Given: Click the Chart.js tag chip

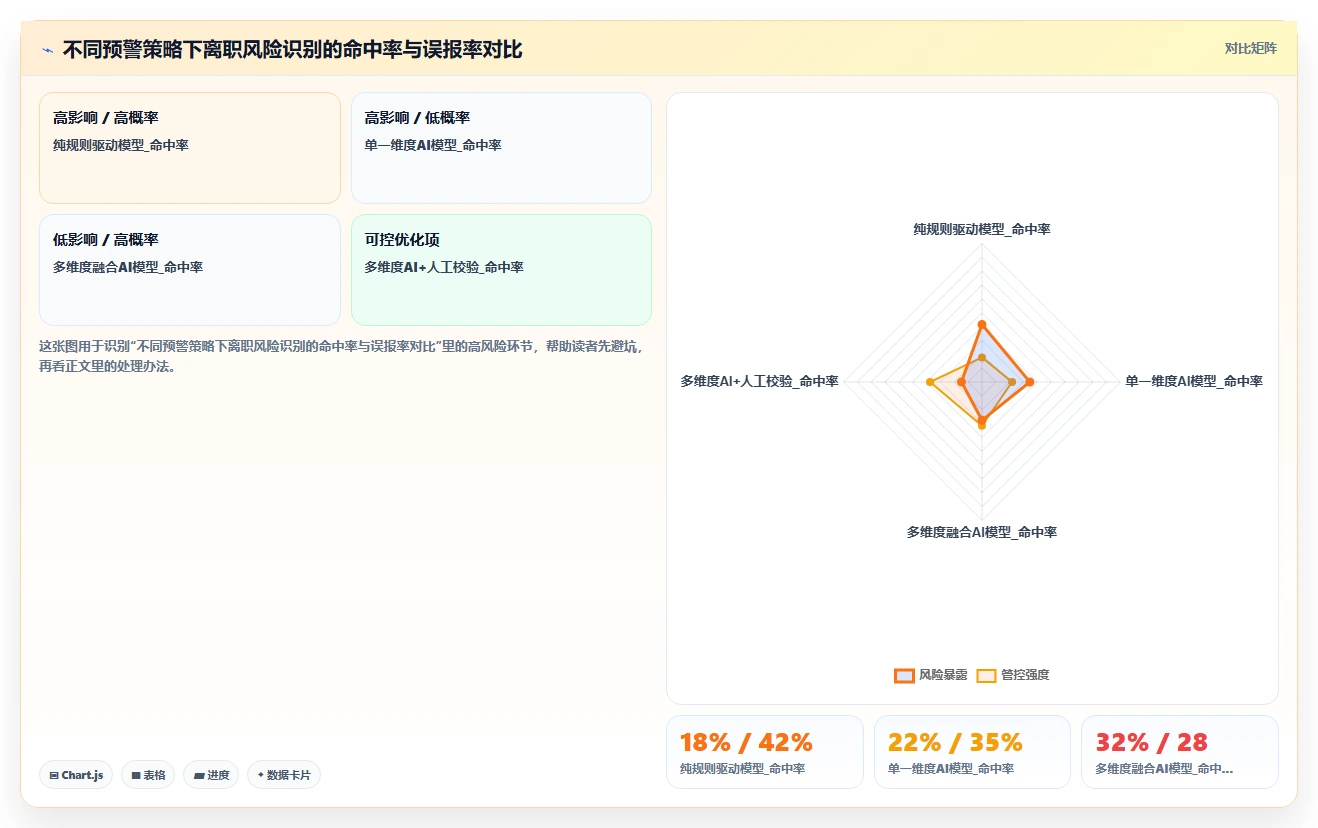Looking at the screenshot, I should click(76, 775).
